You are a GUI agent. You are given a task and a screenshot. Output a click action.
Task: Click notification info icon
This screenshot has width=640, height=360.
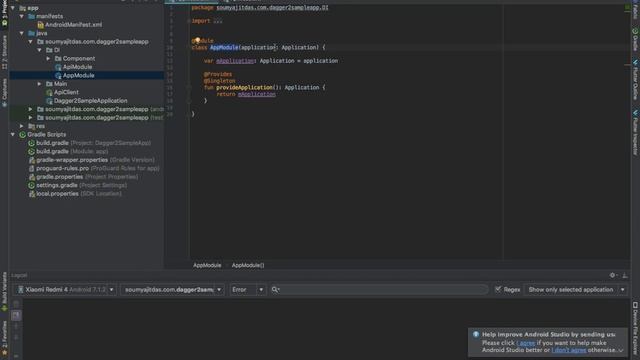pos(476,334)
